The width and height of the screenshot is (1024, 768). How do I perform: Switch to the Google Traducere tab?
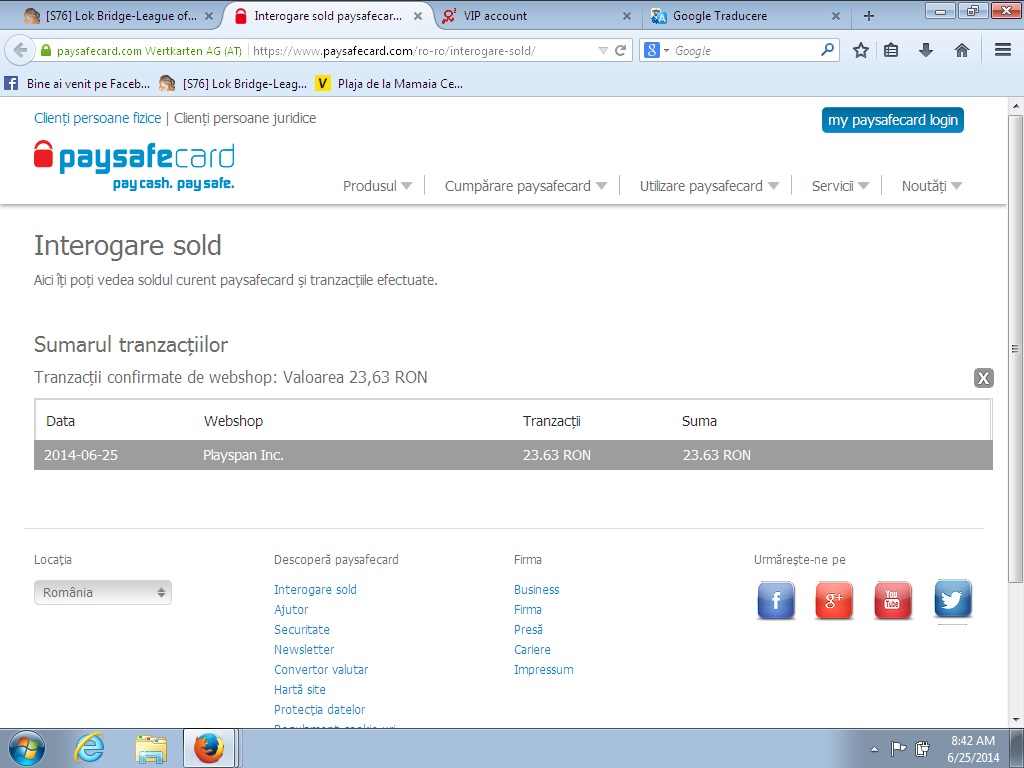click(x=735, y=16)
